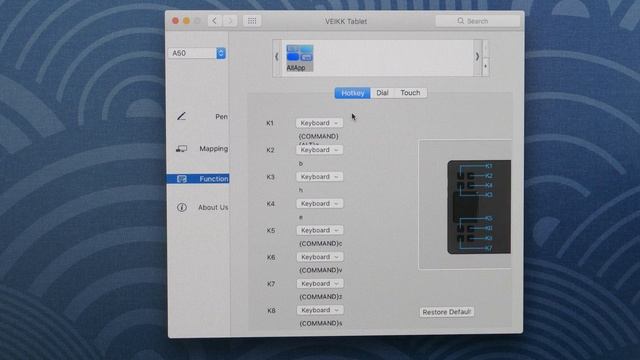Open K6 Keyboard dropdown
Viewport: 640px width, 360px height.
[320, 257]
